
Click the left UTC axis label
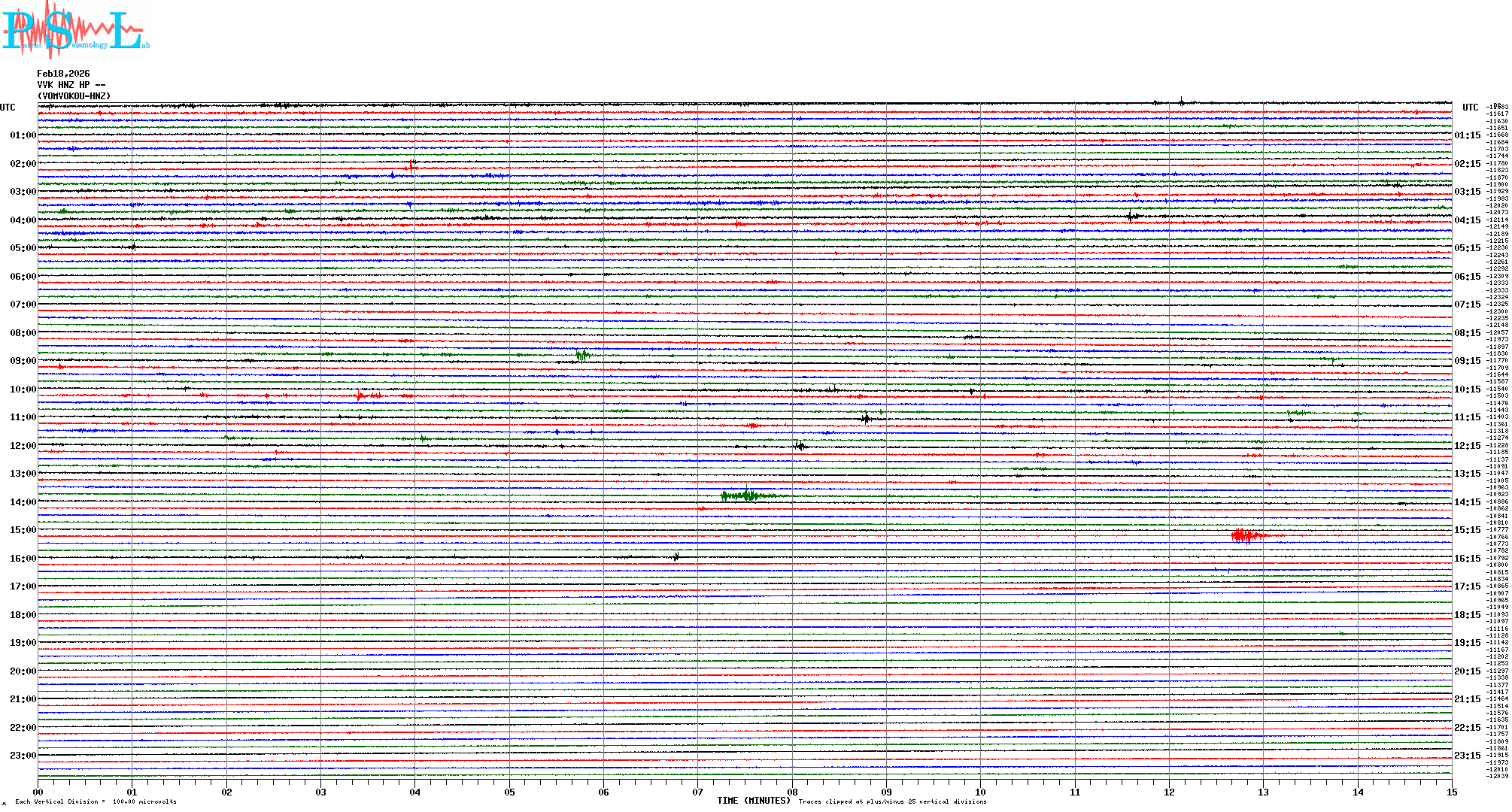(x=8, y=108)
